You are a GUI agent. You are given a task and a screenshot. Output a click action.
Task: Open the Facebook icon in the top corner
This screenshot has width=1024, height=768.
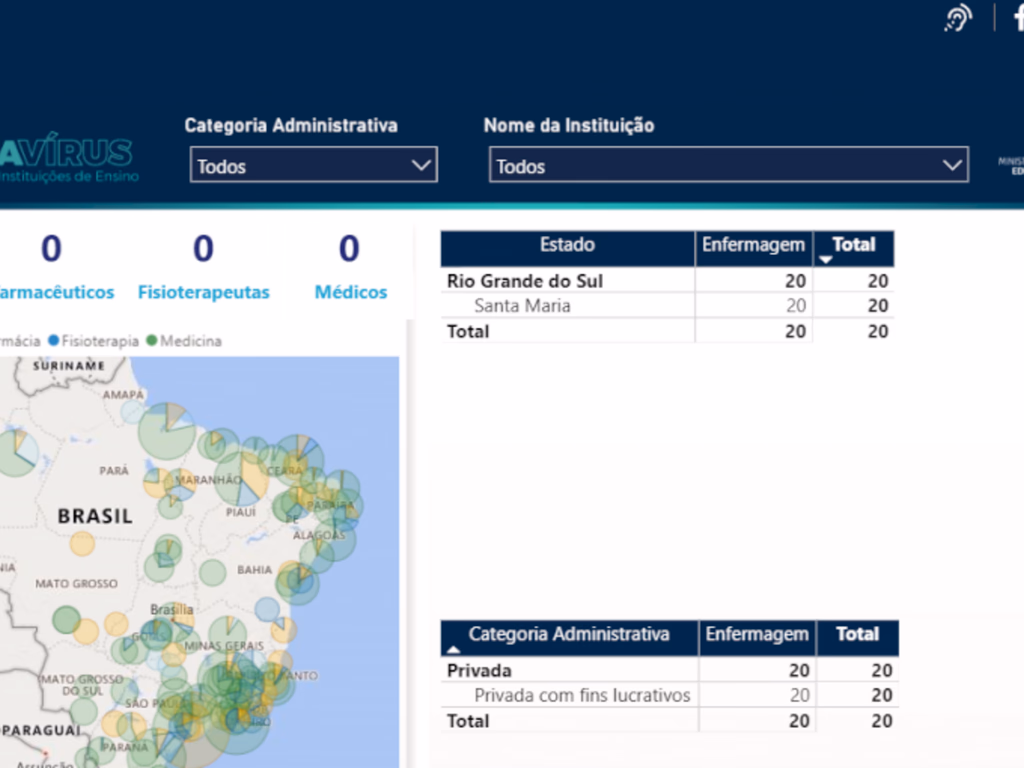(x=1018, y=18)
